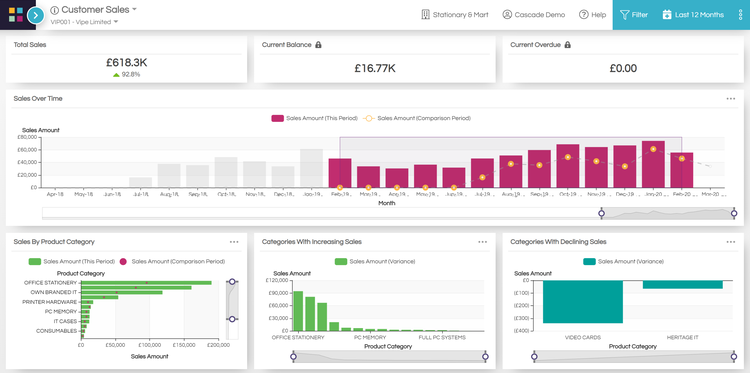Click the info icon beside Customer Sales
The image size is (750, 373).
pyautogui.click(x=55, y=10)
